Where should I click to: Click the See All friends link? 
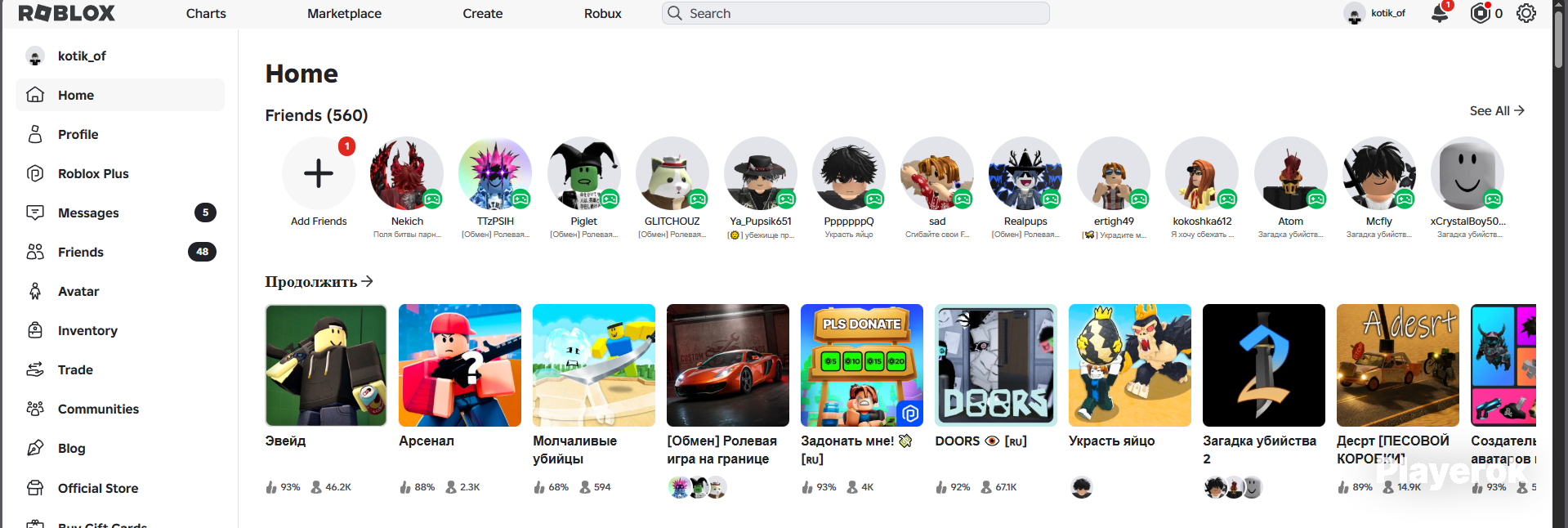(1497, 110)
